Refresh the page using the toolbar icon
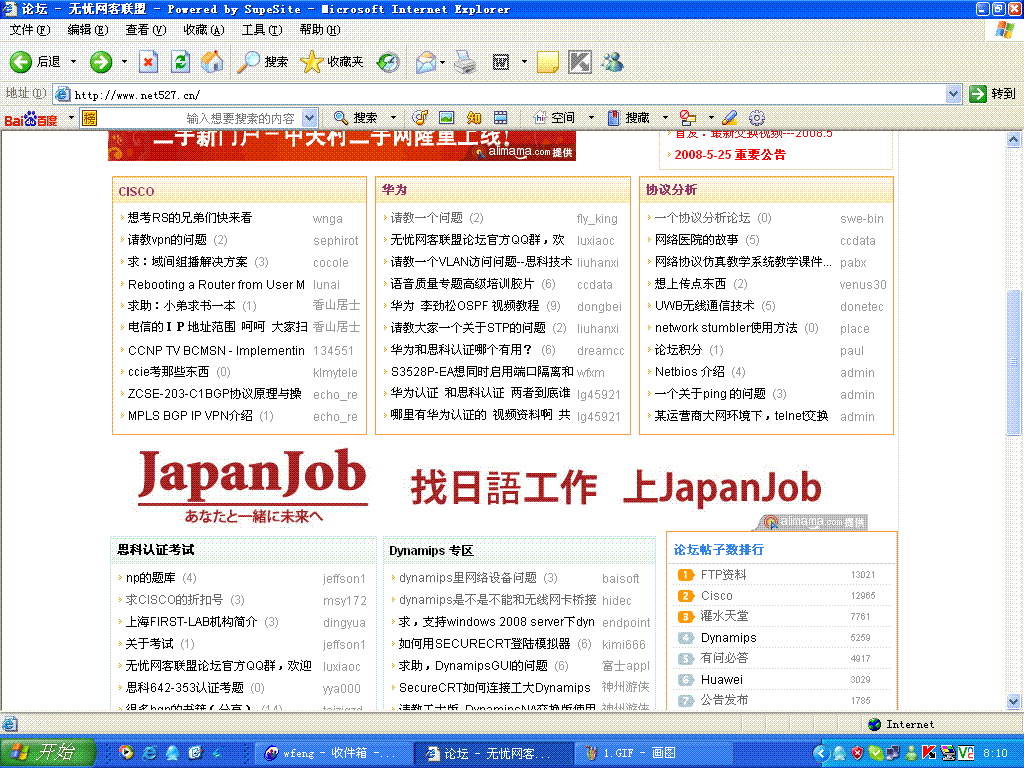The image size is (1024, 768). tap(180, 62)
